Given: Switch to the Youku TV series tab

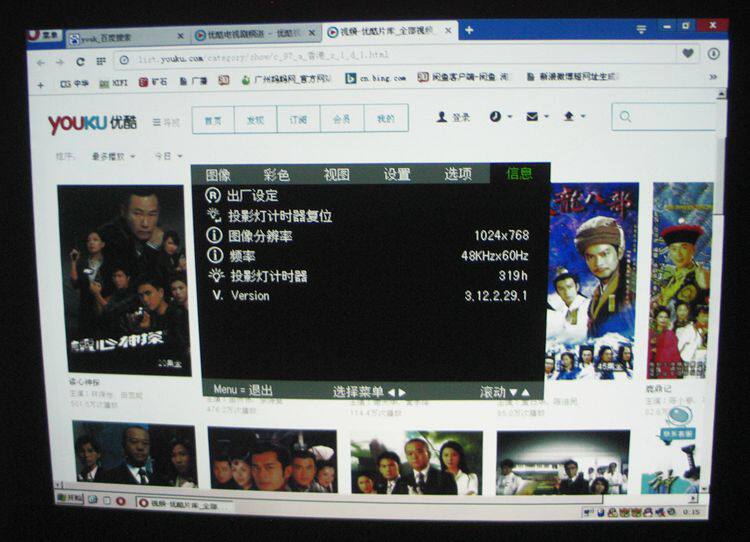Looking at the screenshot, I should 256,34.
